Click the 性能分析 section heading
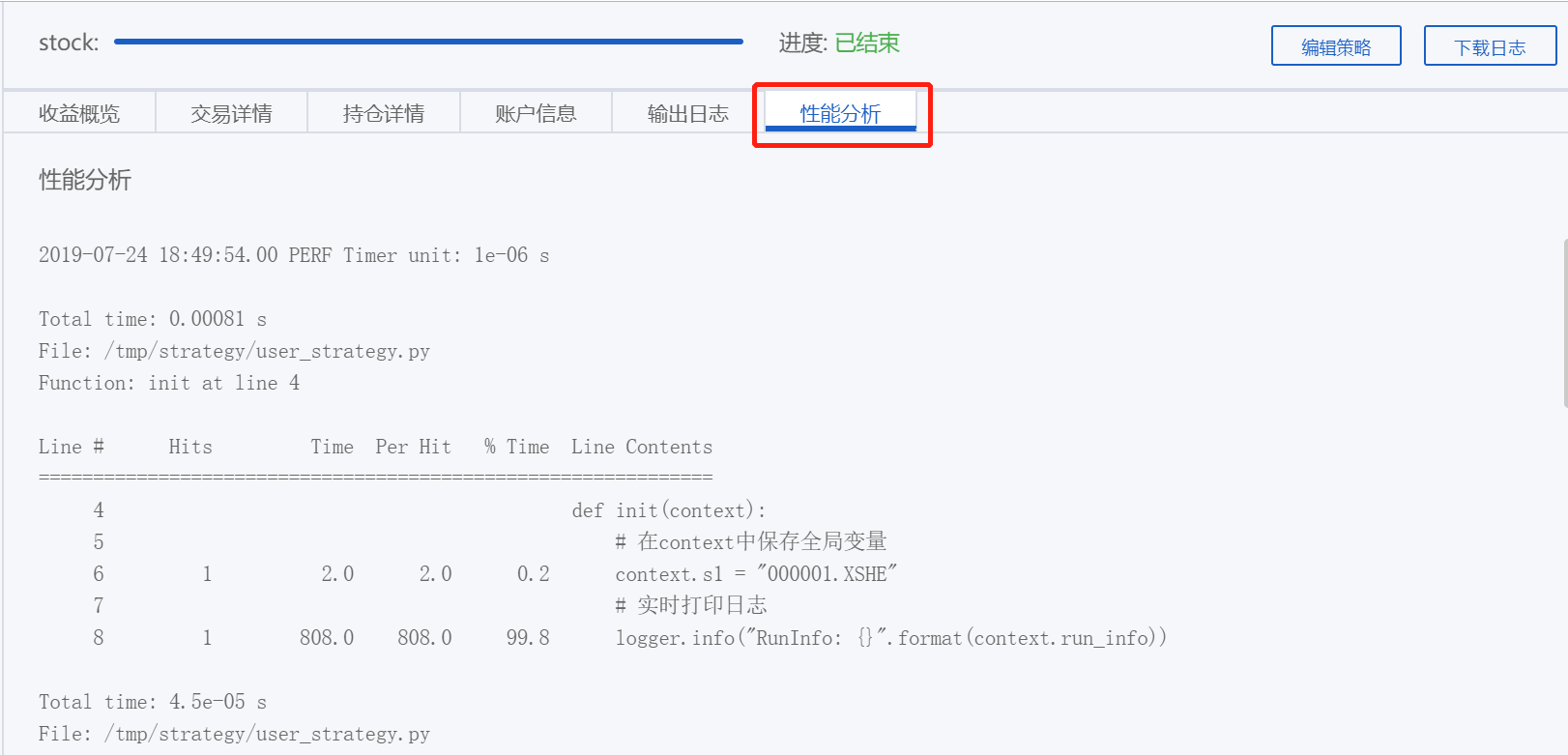The height and width of the screenshot is (755, 1568). (85, 180)
